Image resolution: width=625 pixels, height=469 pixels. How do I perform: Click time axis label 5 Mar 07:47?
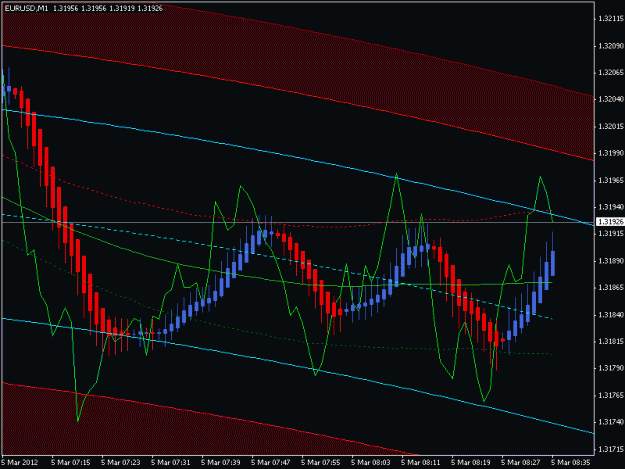pyautogui.click(x=271, y=462)
